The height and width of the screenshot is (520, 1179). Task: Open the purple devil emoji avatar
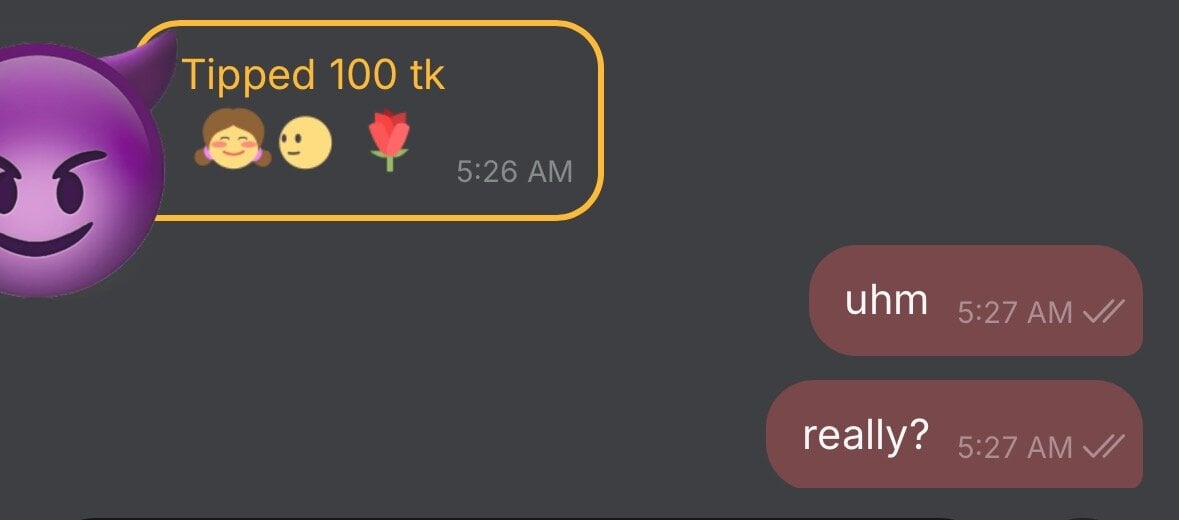[x=81, y=165]
